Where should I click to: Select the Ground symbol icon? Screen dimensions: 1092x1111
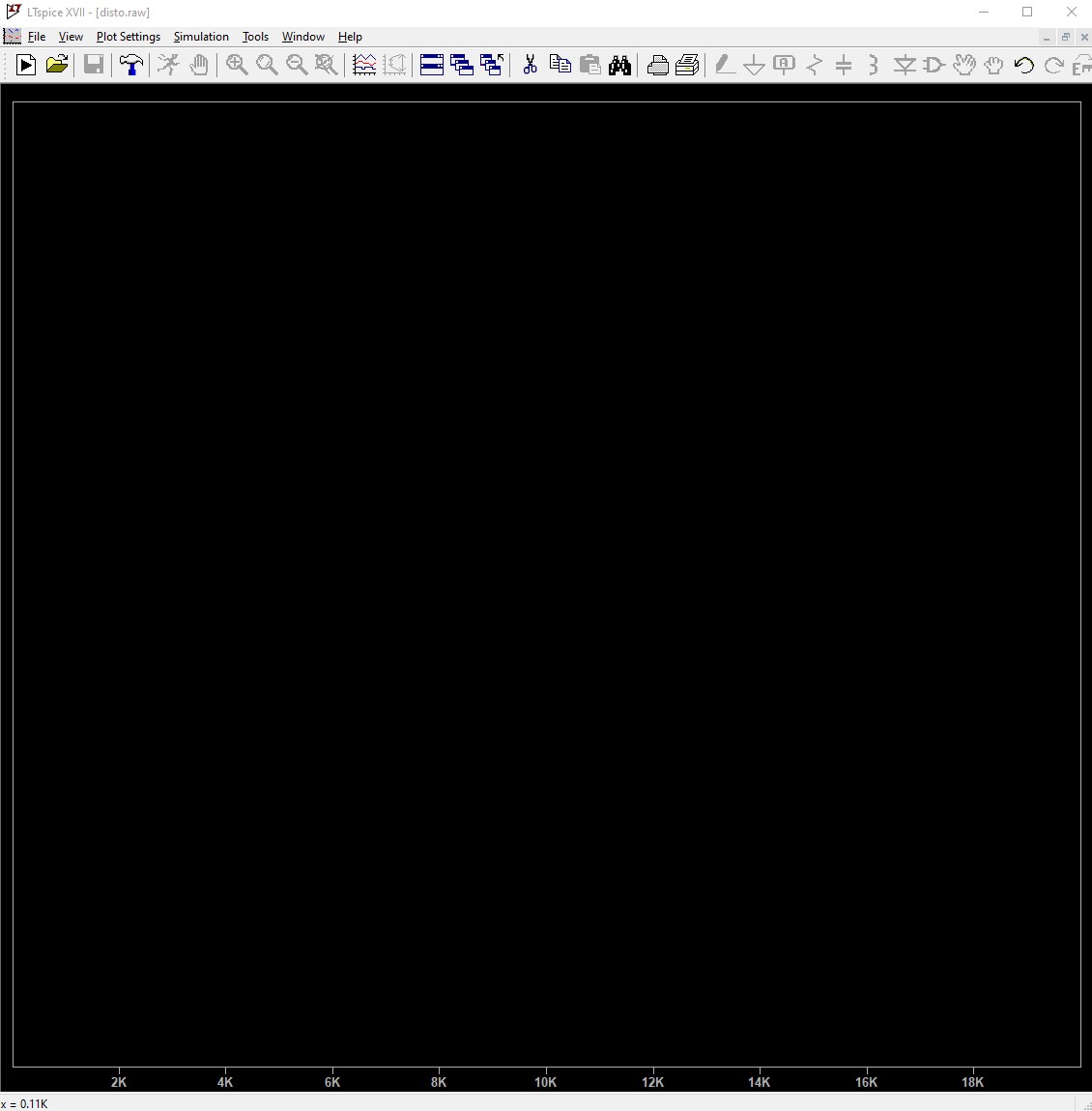(x=754, y=65)
